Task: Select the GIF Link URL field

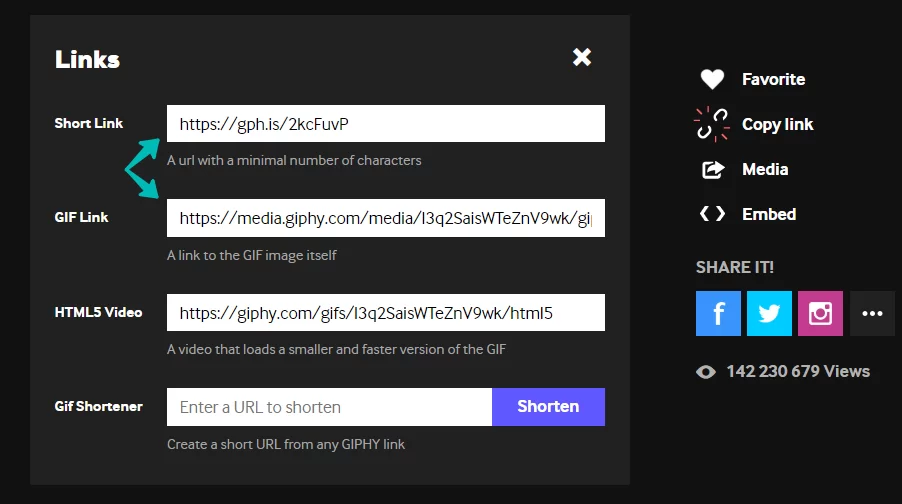Action: pyautogui.click(x=386, y=218)
